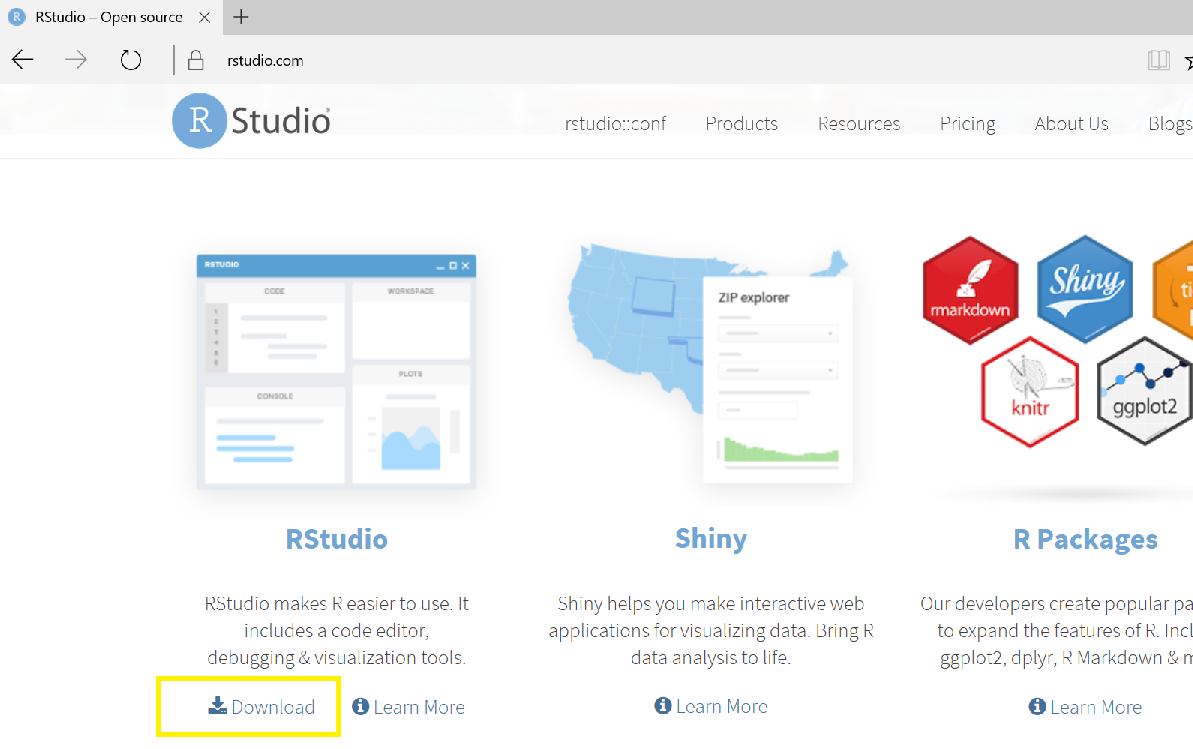Refresh the page using the reload icon
Image resolution: width=1193 pixels, height=749 pixels.
click(x=130, y=60)
